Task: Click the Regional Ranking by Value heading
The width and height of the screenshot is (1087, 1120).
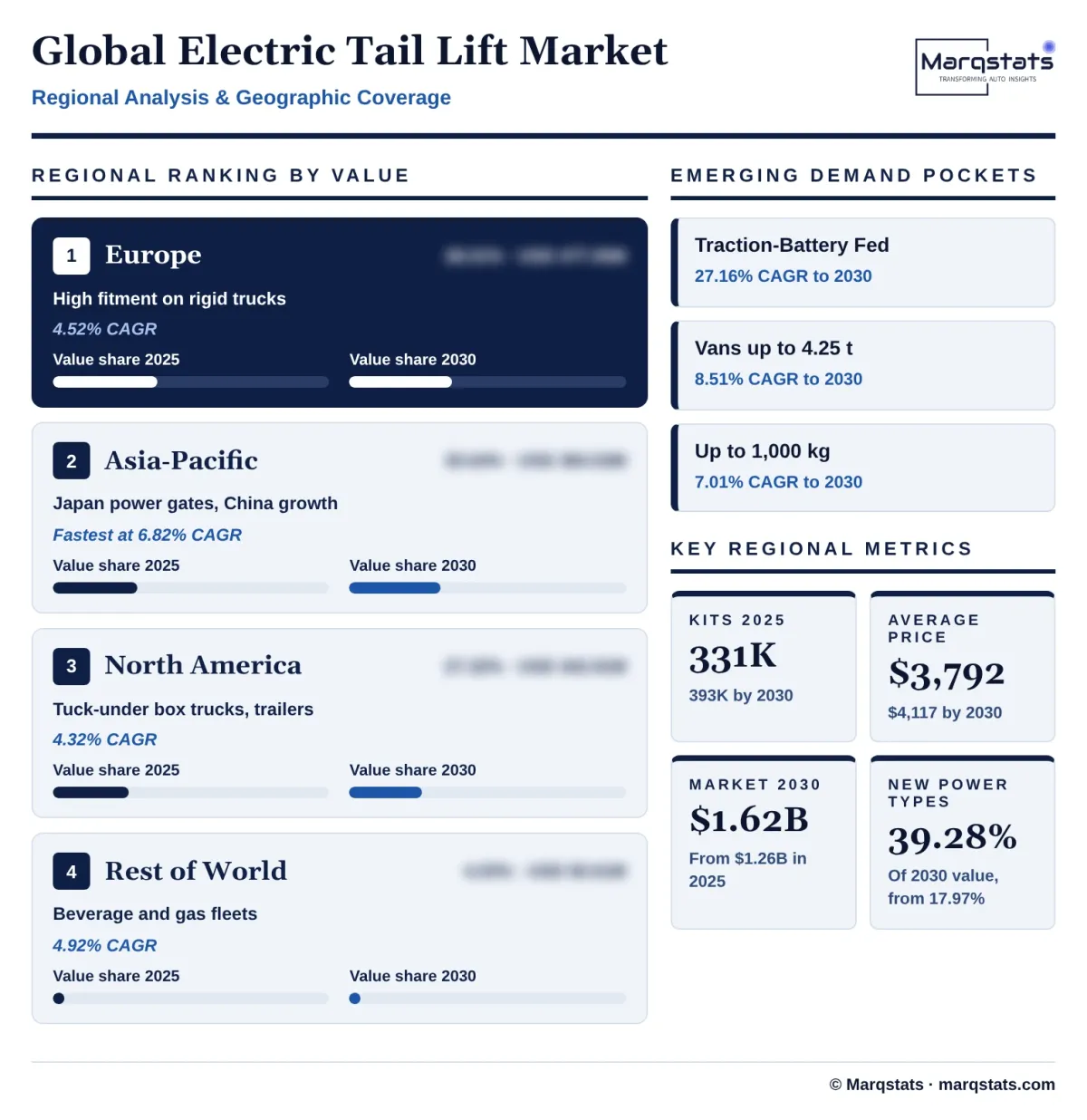Action: click(221, 176)
